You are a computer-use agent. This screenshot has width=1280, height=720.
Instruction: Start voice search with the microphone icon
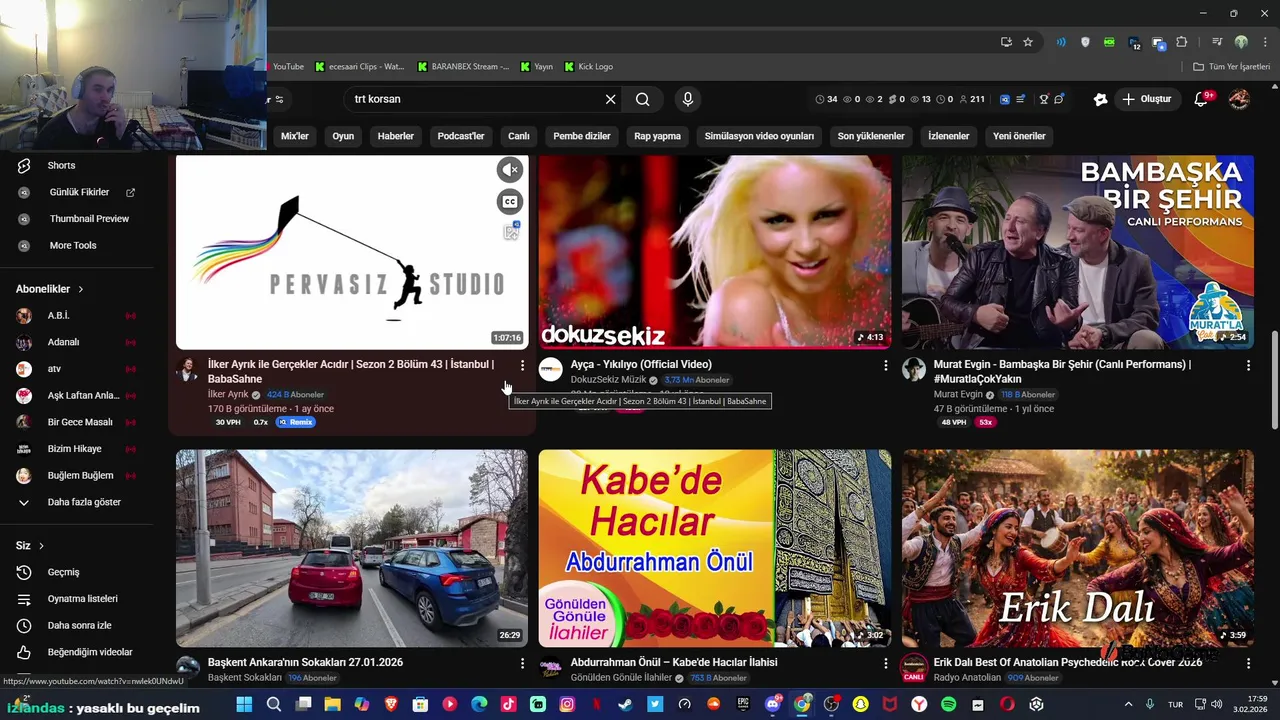pyautogui.click(x=687, y=99)
